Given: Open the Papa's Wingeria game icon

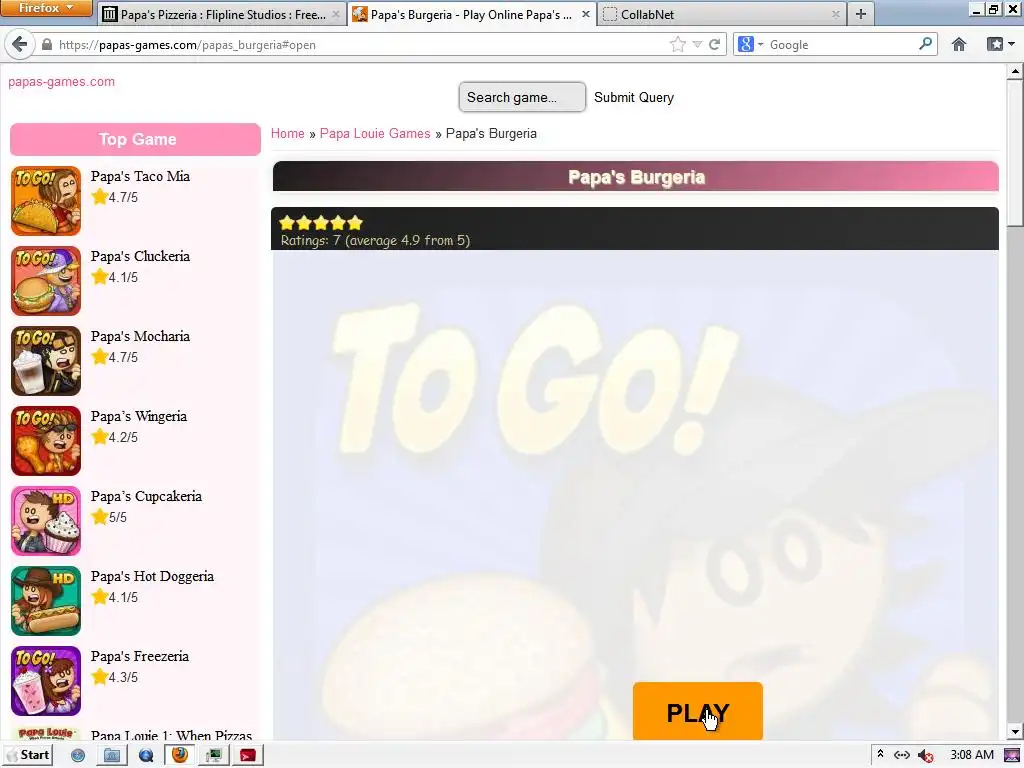Looking at the screenshot, I should pyautogui.click(x=46, y=441).
